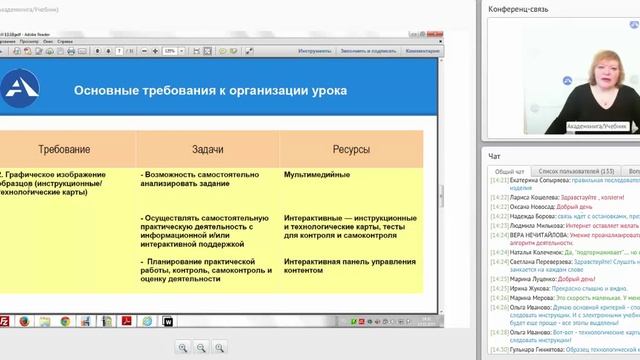The image size is (640, 360).
Task: Click the Adobe Reader taskbar icon
Action: [127, 321]
